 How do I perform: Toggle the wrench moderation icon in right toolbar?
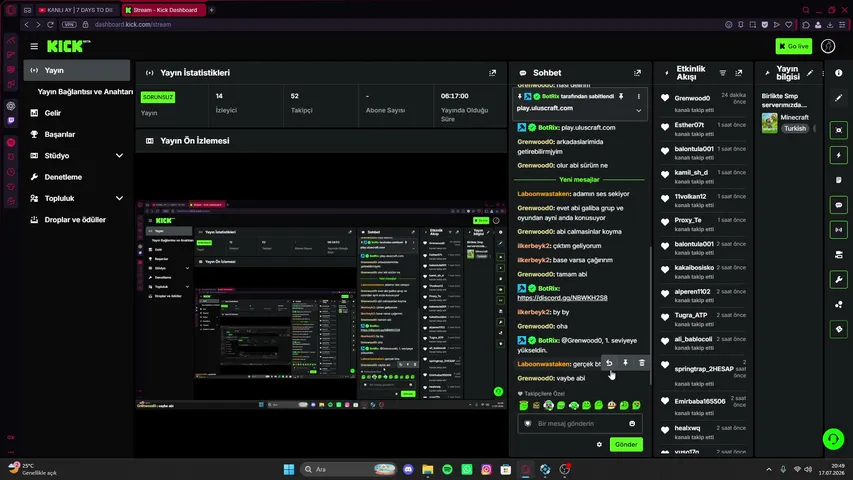coord(838,280)
